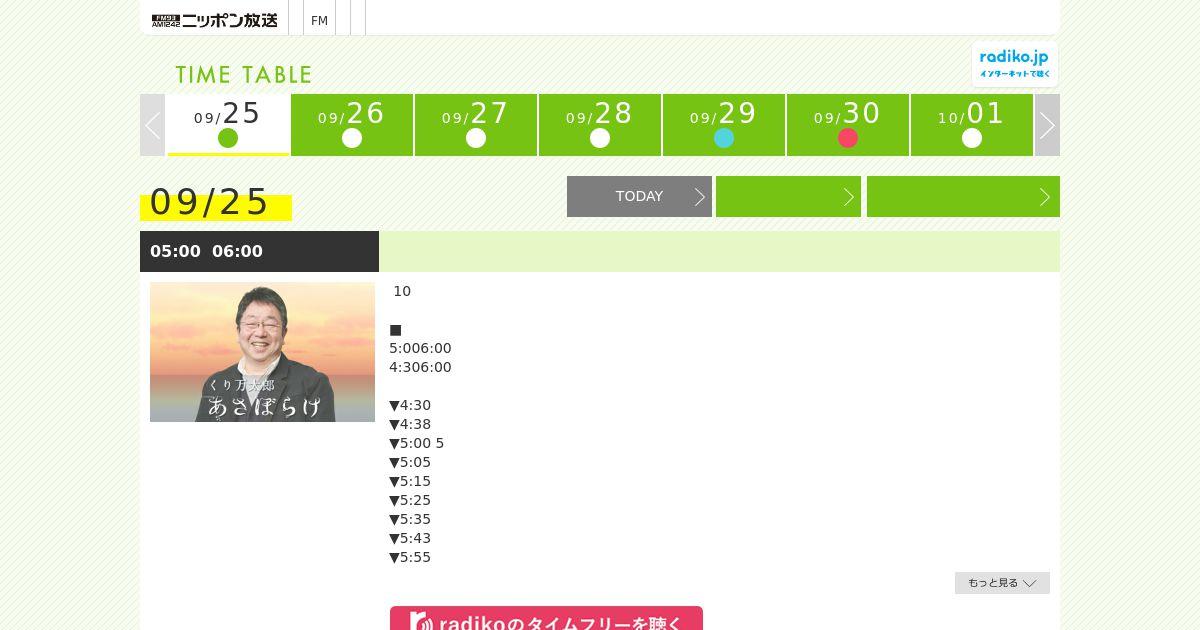Expand program details with もっと見る

point(1002,583)
